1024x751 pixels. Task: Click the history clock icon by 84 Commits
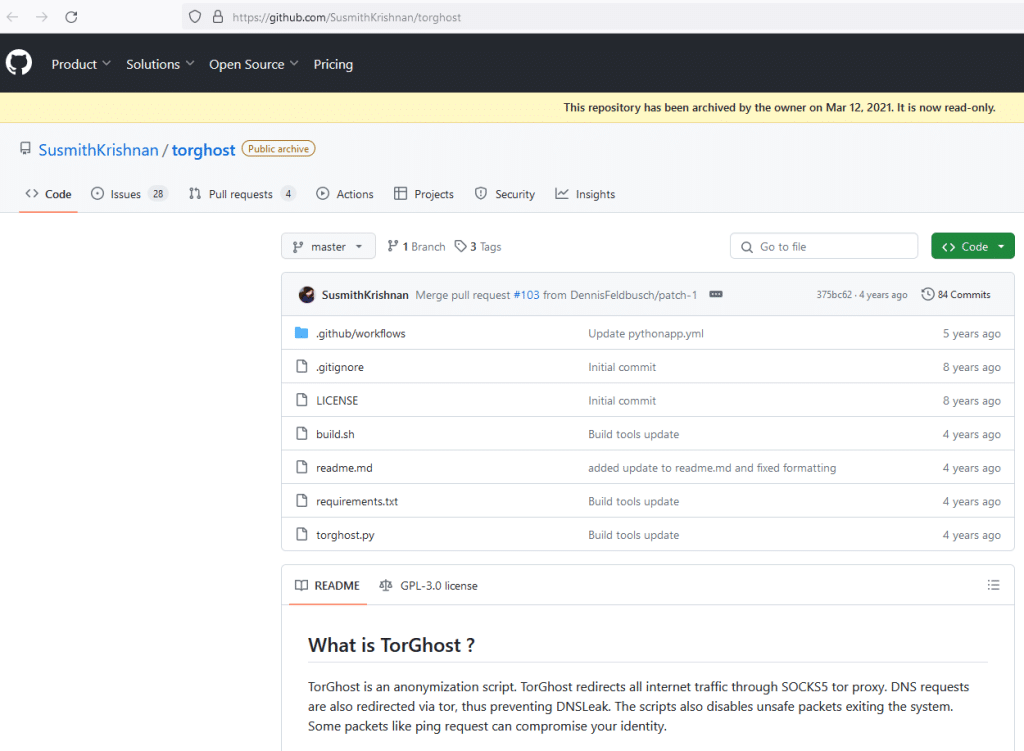(x=927, y=295)
